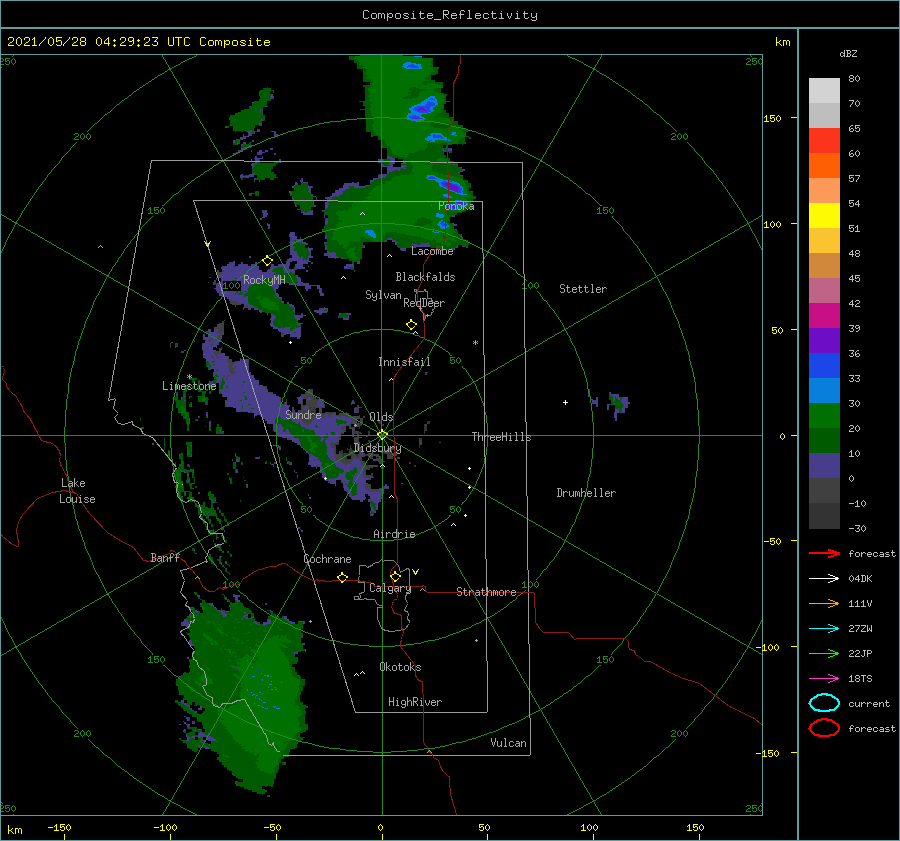Select the cyan current ellipse legend icon
Viewport: 900px width, 841px height.
[x=824, y=703]
